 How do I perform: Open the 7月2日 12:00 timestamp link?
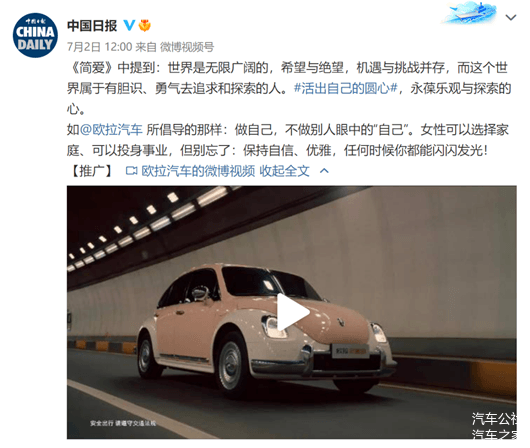click(99, 47)
